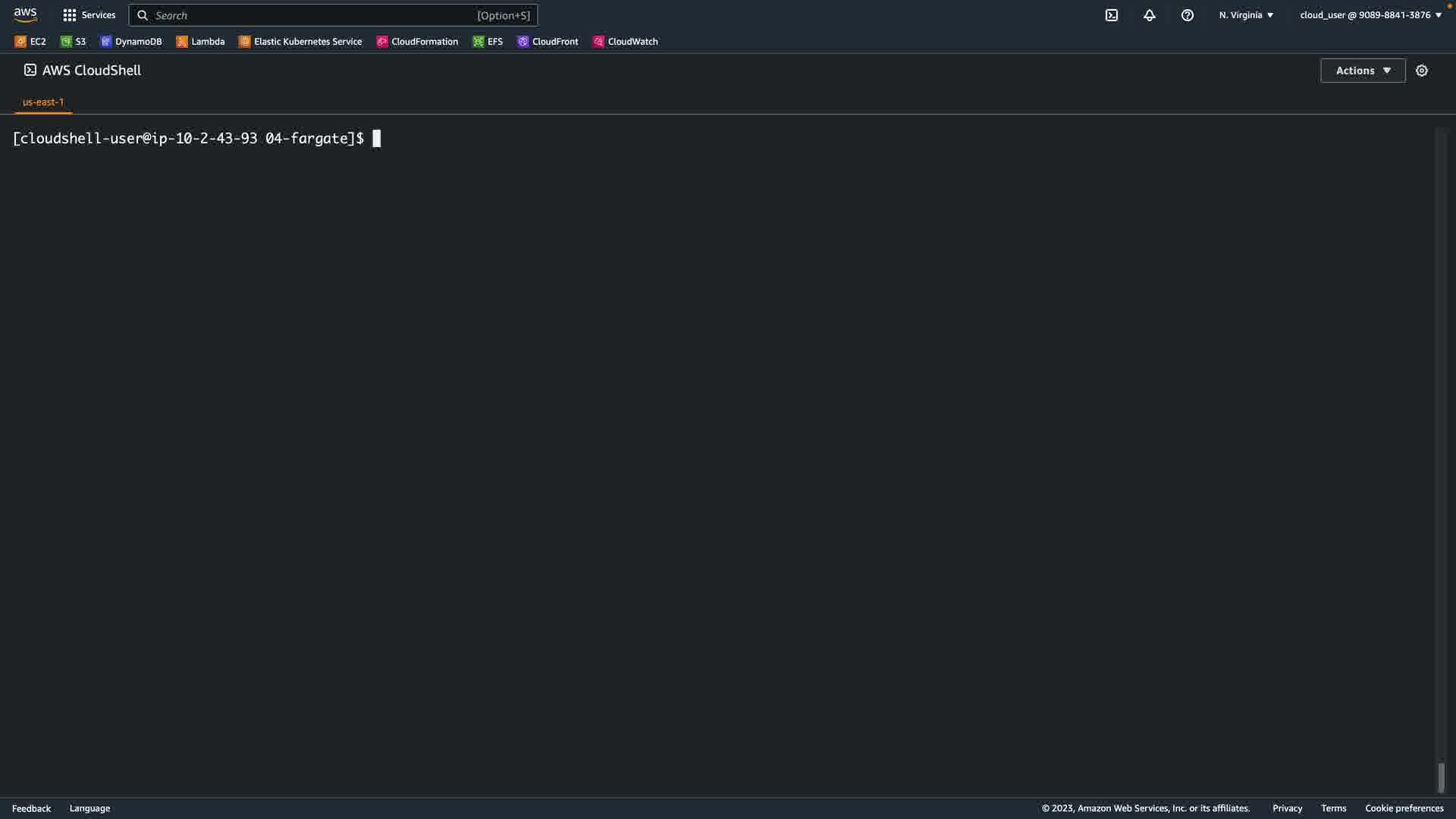
Task: Open the help question mark icon
Action: (x=1187, y=15)
